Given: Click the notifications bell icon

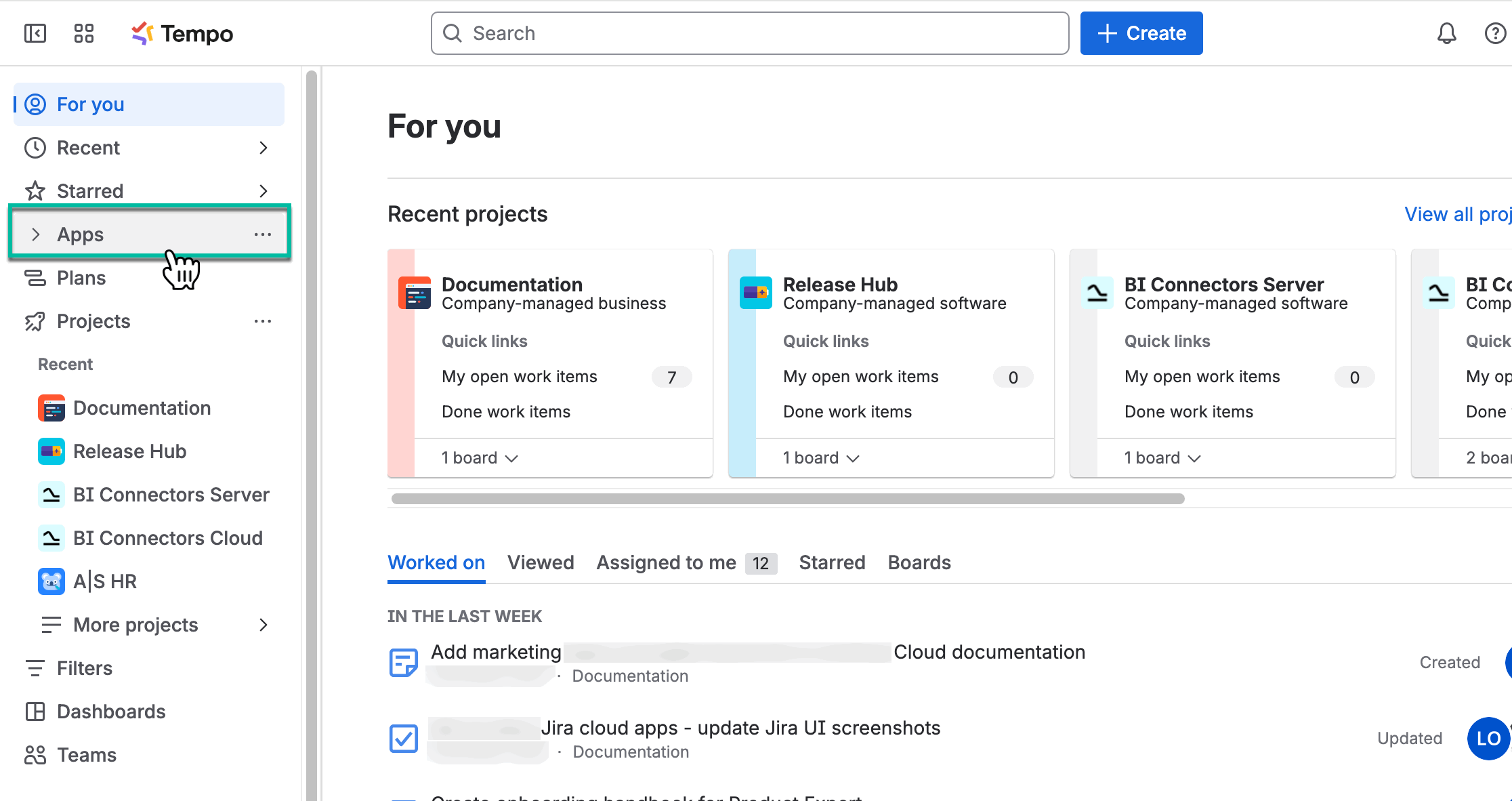Looking at the screenshot, I should tap(1447, 33).
